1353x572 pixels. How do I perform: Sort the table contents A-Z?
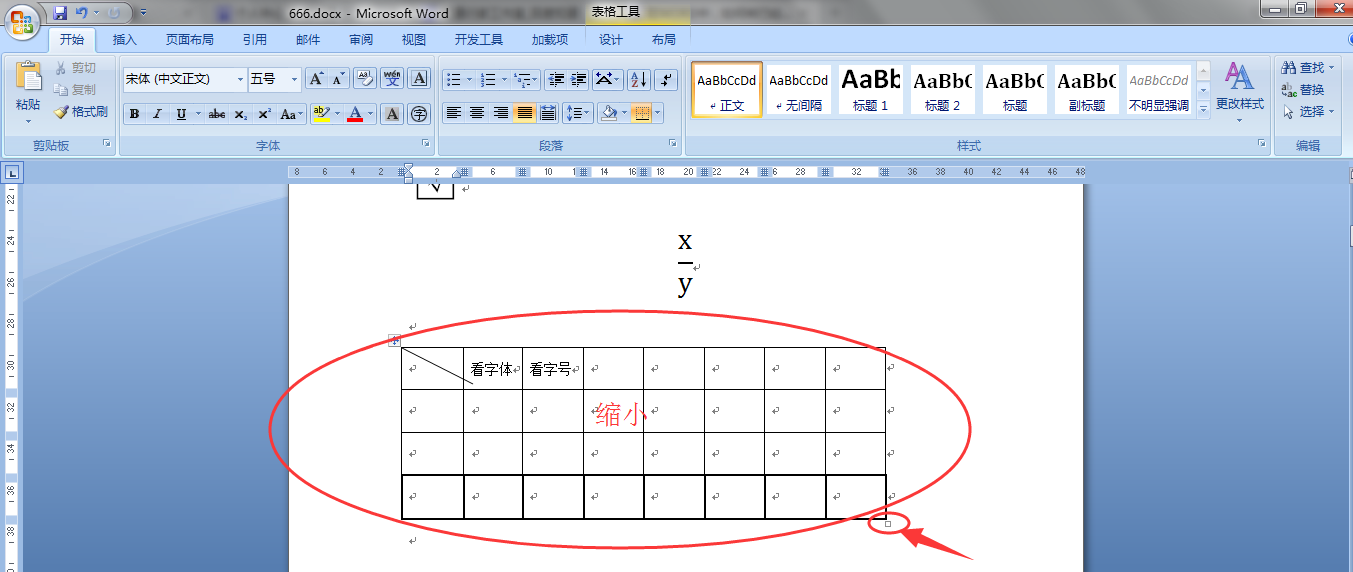click(x=638, y=79)
